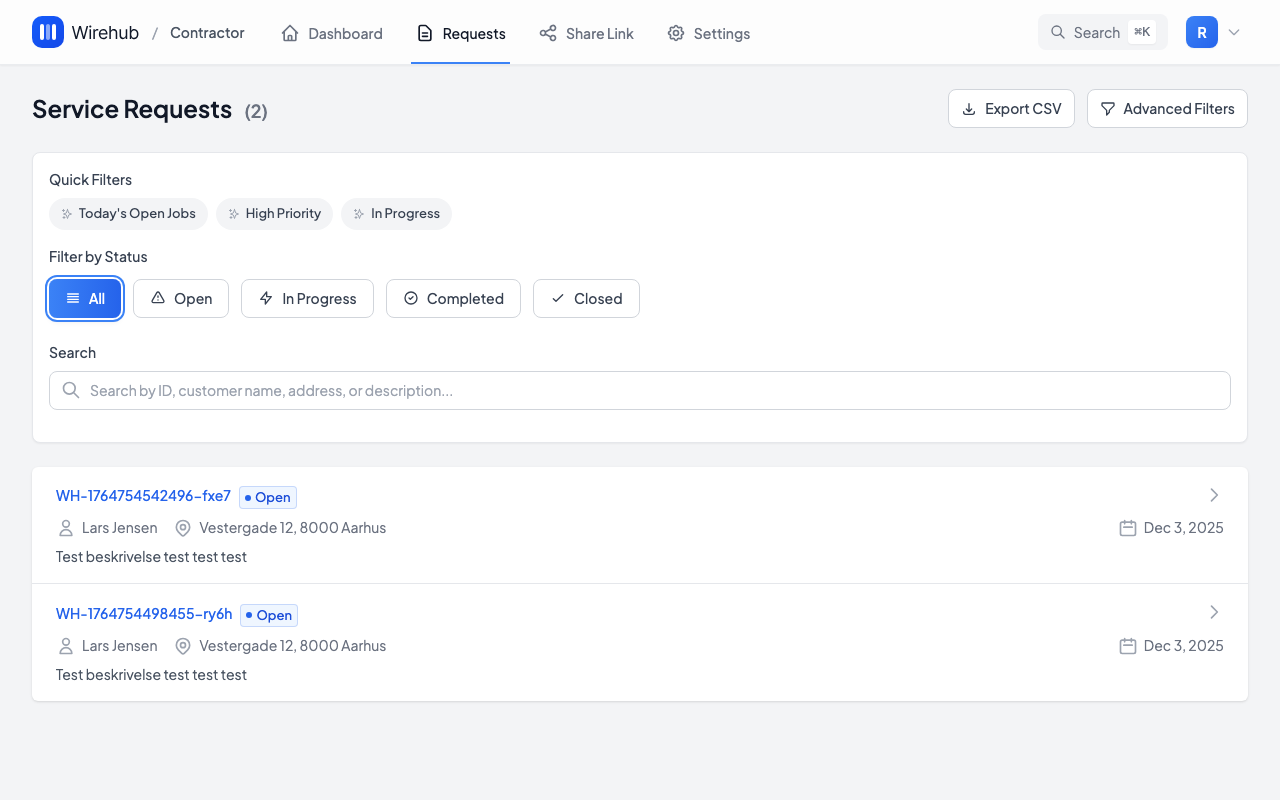The height and width of the screenshot is (800, 1280).
Task: Open request WH-1764754498455-ry6h link
Action: [144, 614]
